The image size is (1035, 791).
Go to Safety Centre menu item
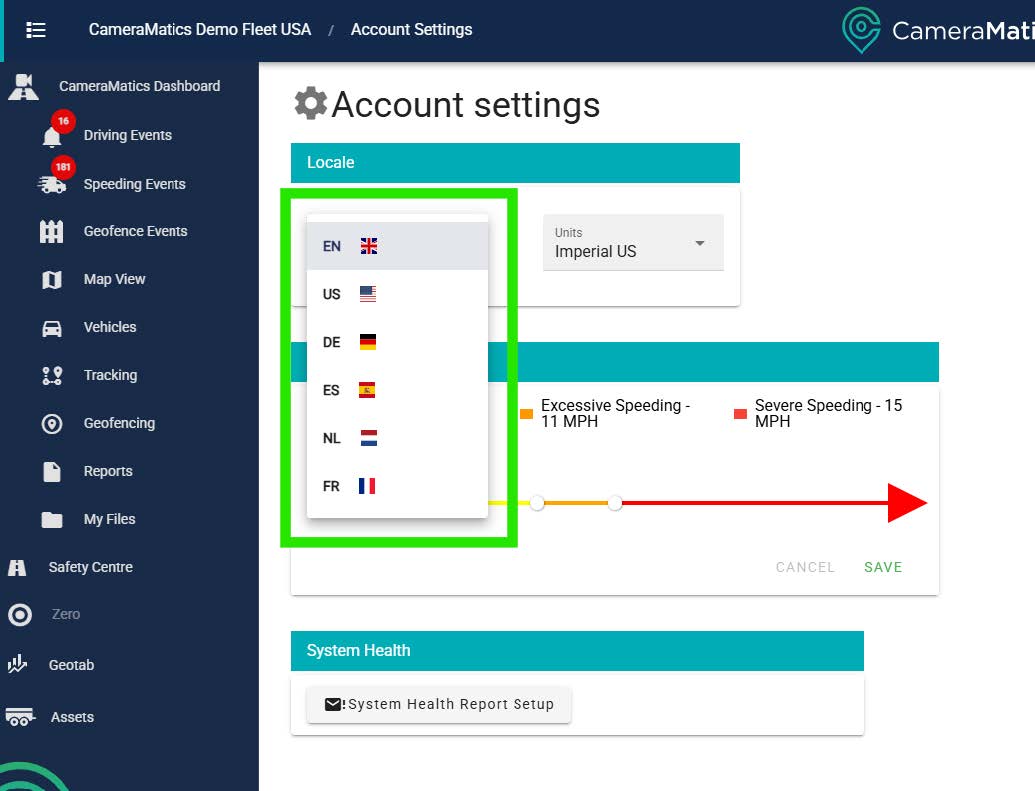[x=90, y=567]
